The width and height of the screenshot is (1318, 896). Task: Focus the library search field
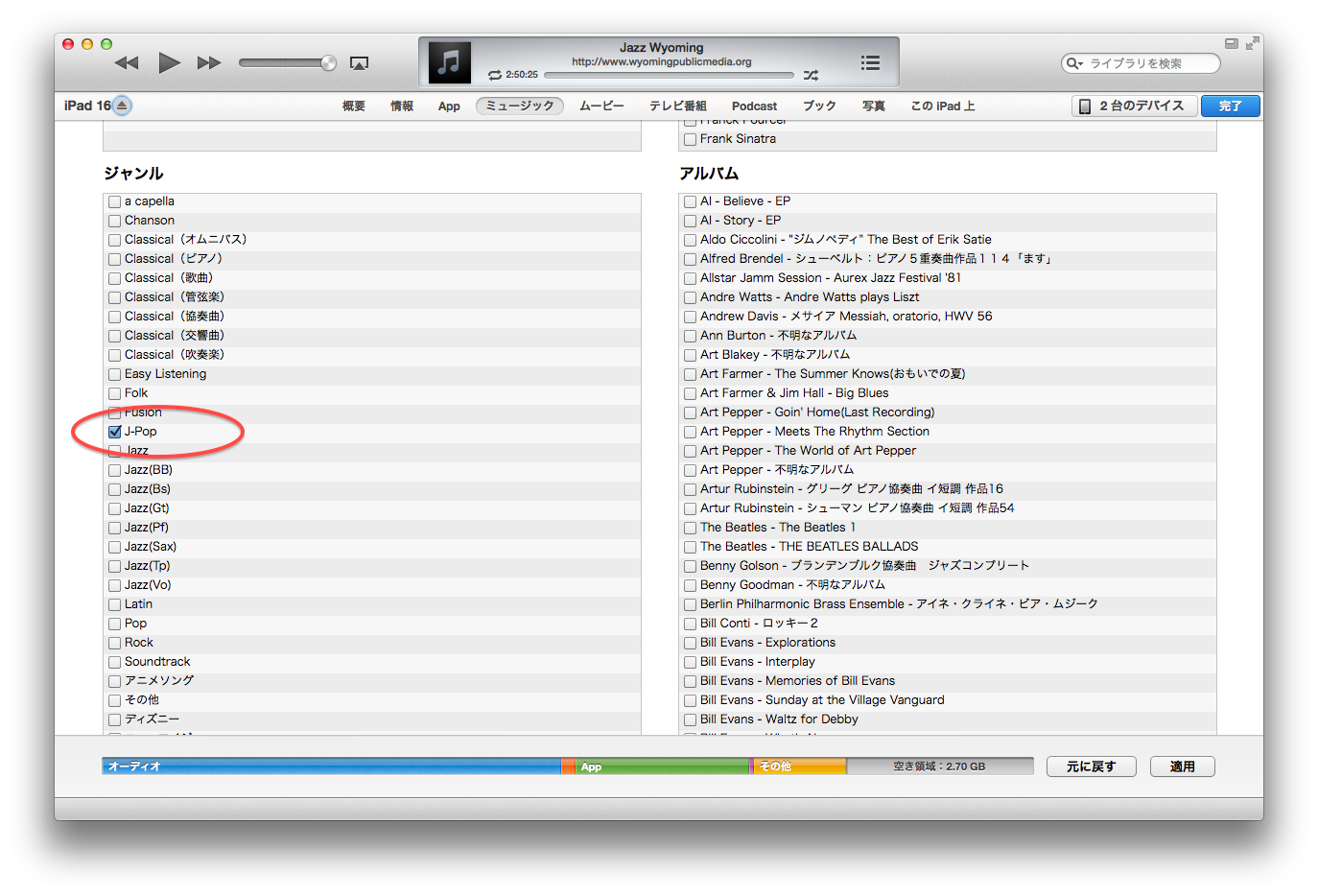coord(1141,63)
